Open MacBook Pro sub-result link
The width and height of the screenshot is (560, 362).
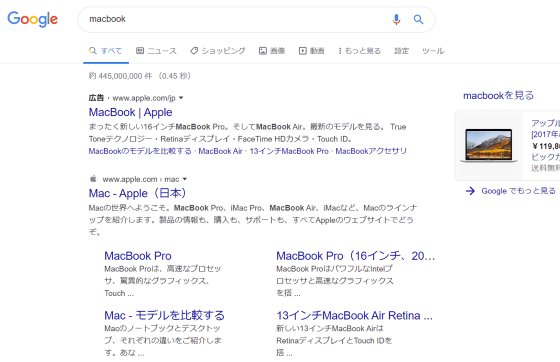coord(138,256)
